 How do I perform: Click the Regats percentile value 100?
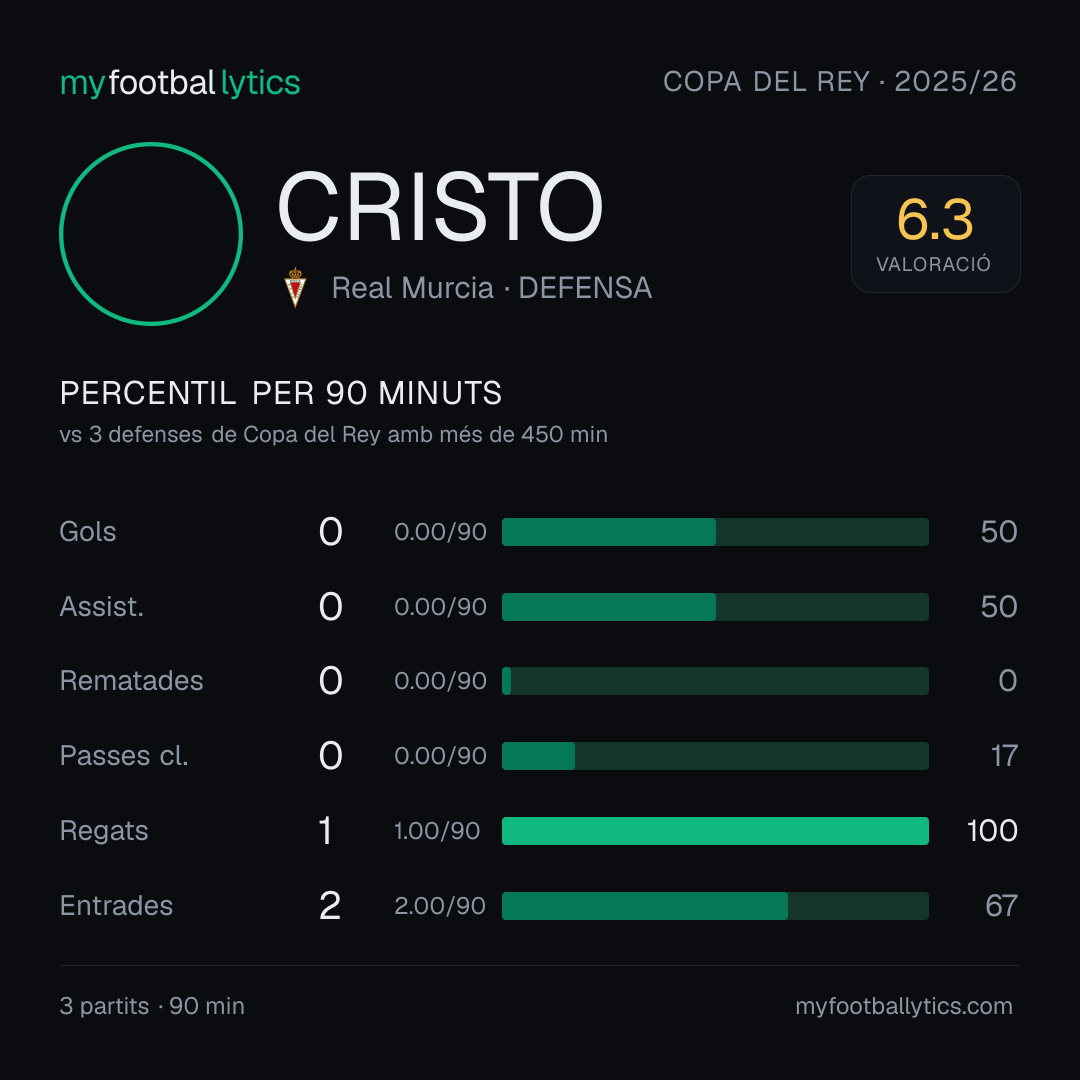pyautogui.click(x=992, y=831)
